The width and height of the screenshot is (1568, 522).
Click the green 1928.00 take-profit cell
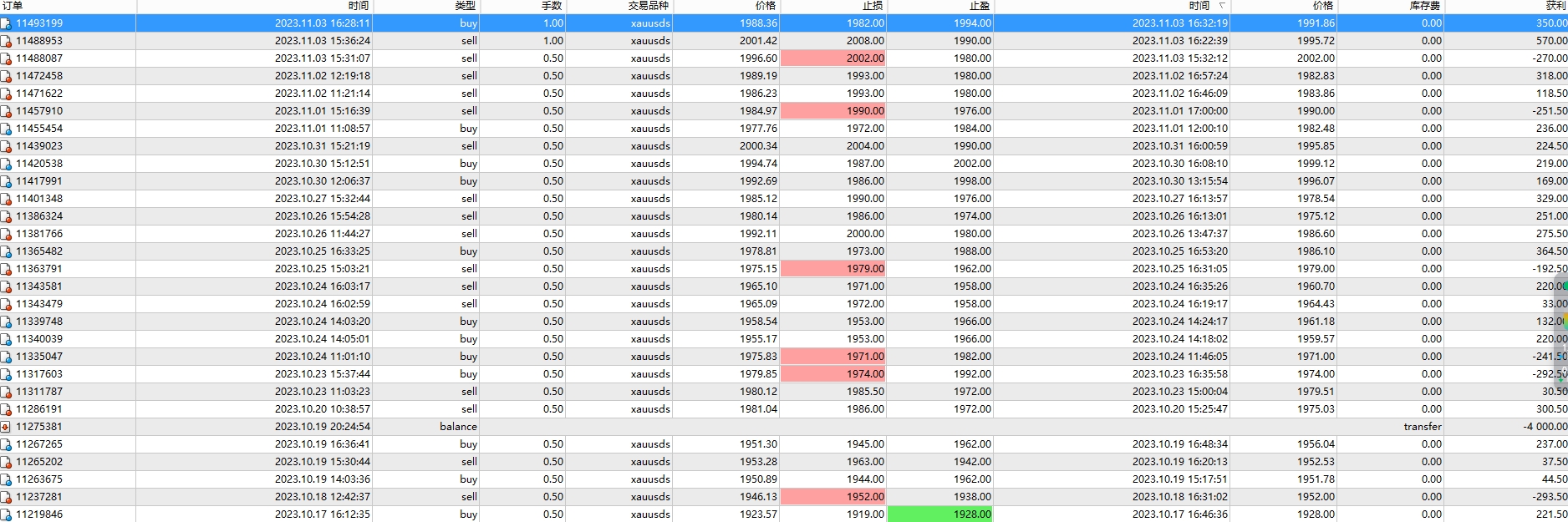tap(940, 514)
